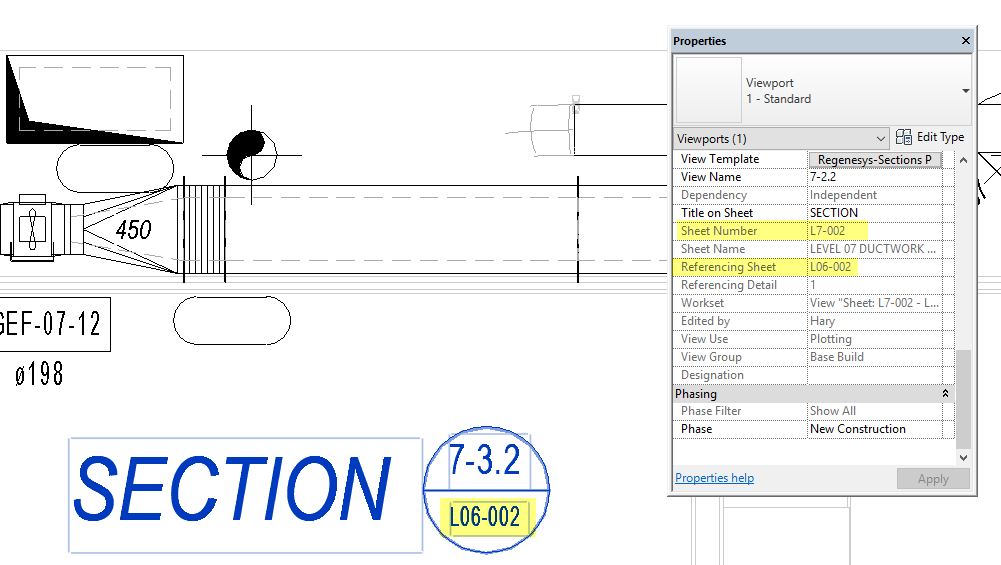The image size is (1001, 565).
Task: Click the Phase property label
Action: 696,429
